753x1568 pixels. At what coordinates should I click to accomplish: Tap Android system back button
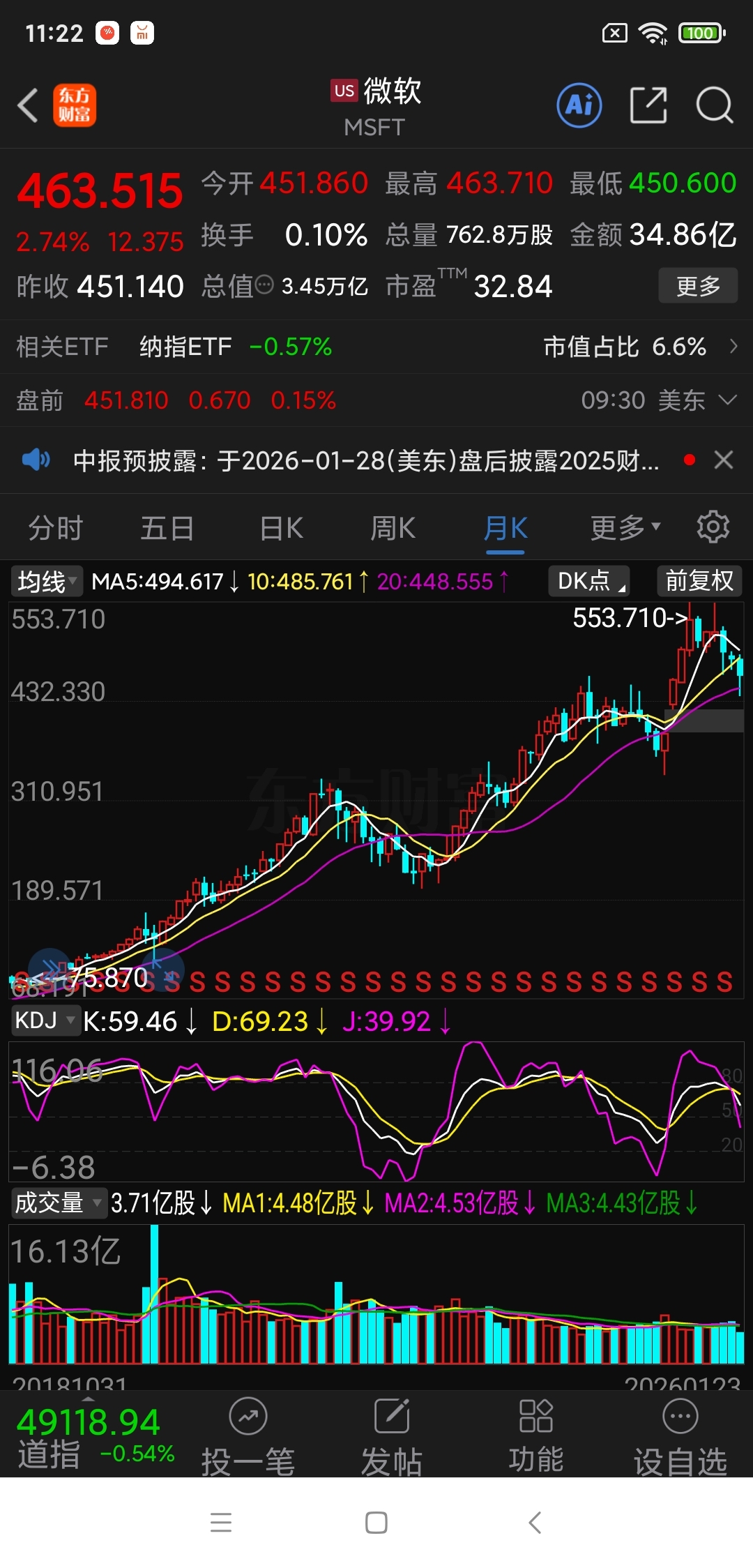[535, 1523]
